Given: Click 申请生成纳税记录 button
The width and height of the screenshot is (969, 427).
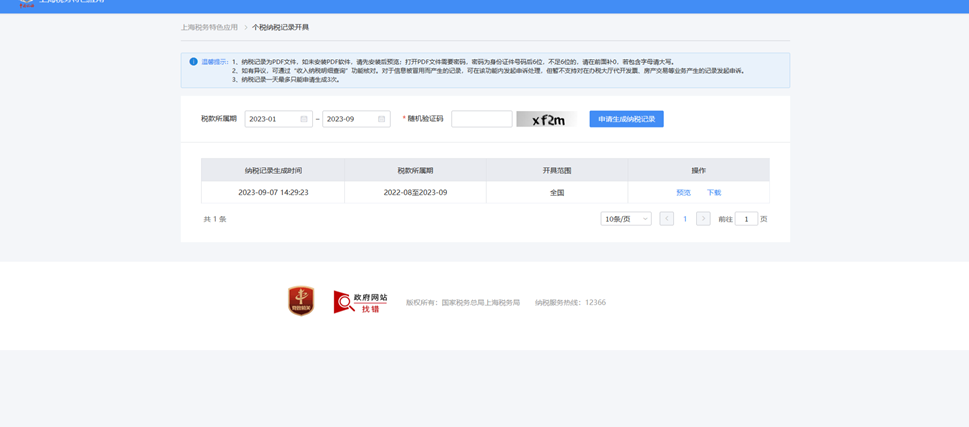Looking at the screenshot, I should click(626, 119).
